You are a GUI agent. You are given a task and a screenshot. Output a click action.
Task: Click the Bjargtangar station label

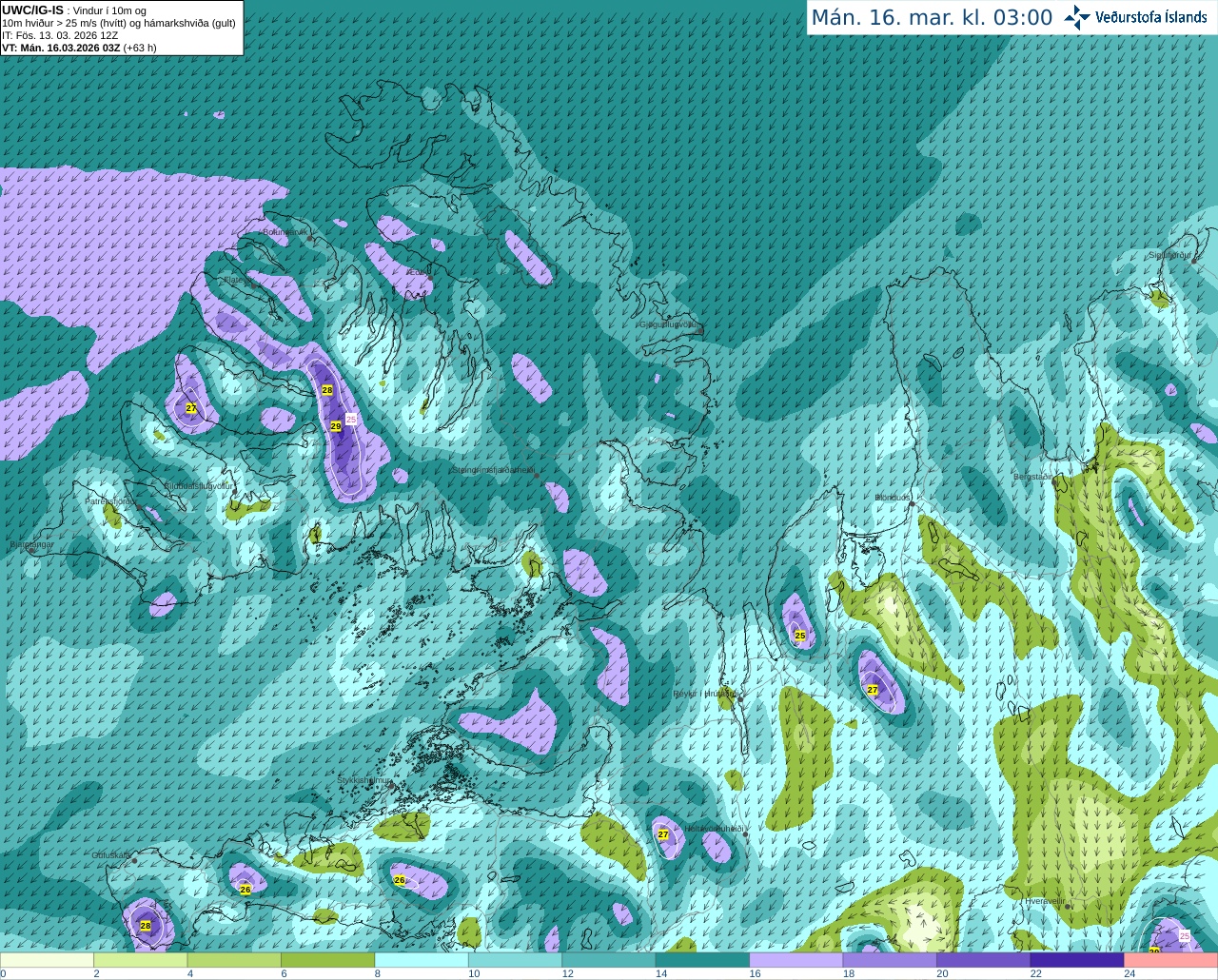pyautogui.click(x=31, y=545)
